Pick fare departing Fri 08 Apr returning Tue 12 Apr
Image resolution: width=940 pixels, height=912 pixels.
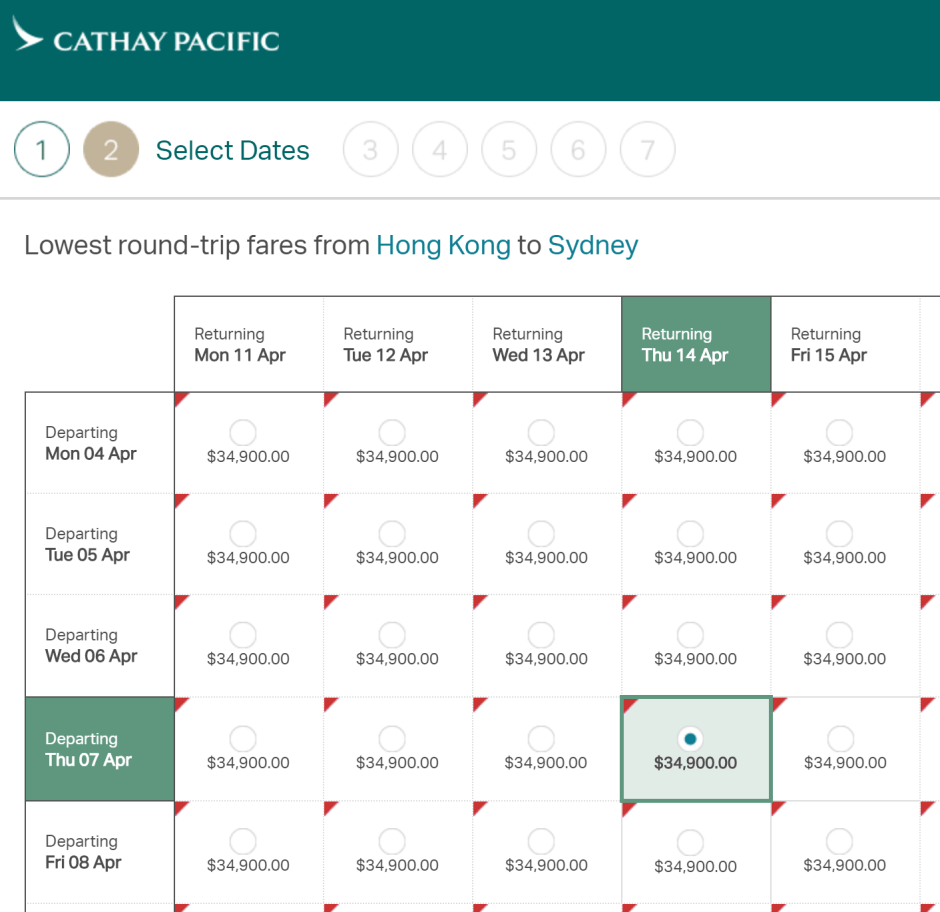click(x=392, y=842)
